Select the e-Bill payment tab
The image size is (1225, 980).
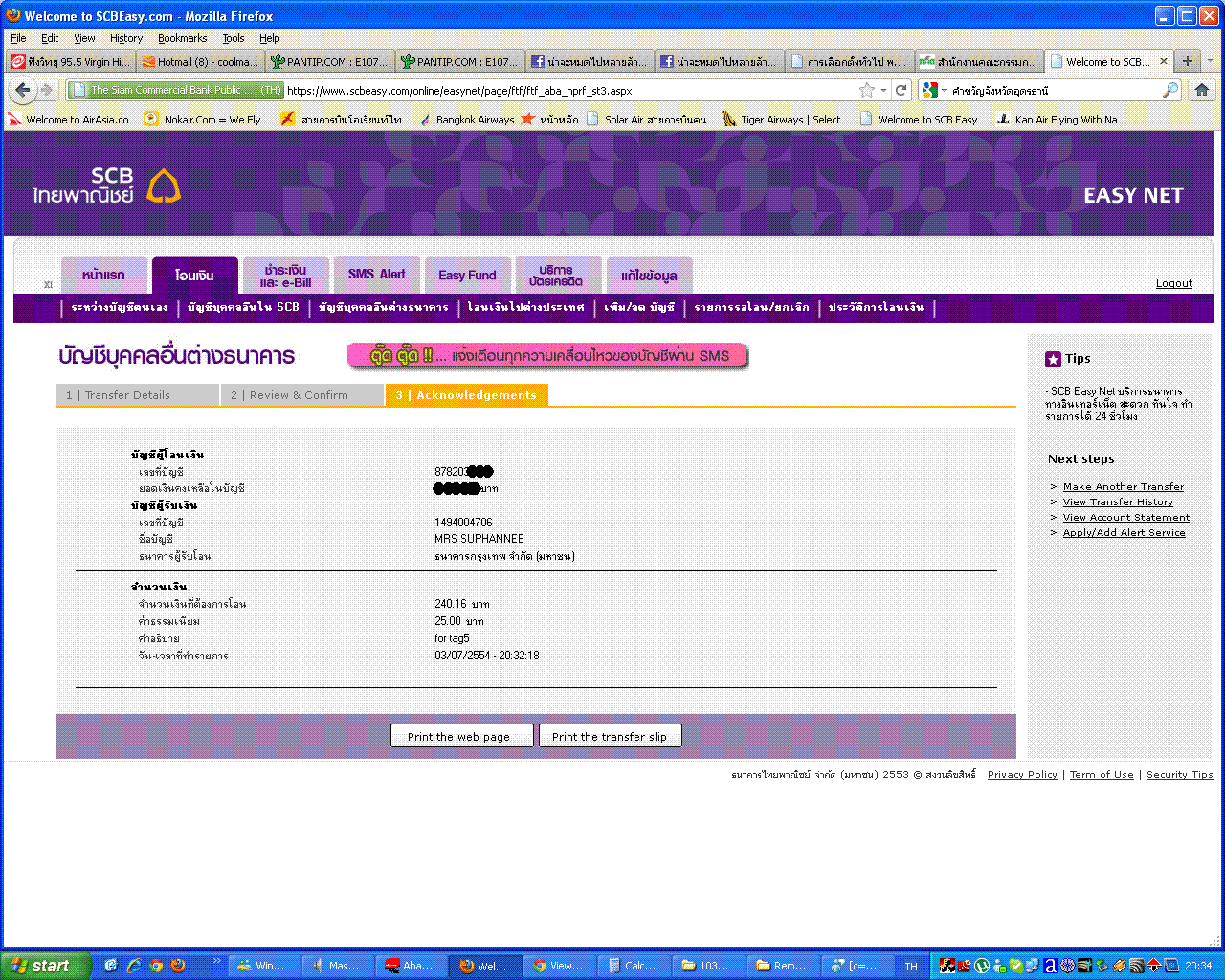285,275
